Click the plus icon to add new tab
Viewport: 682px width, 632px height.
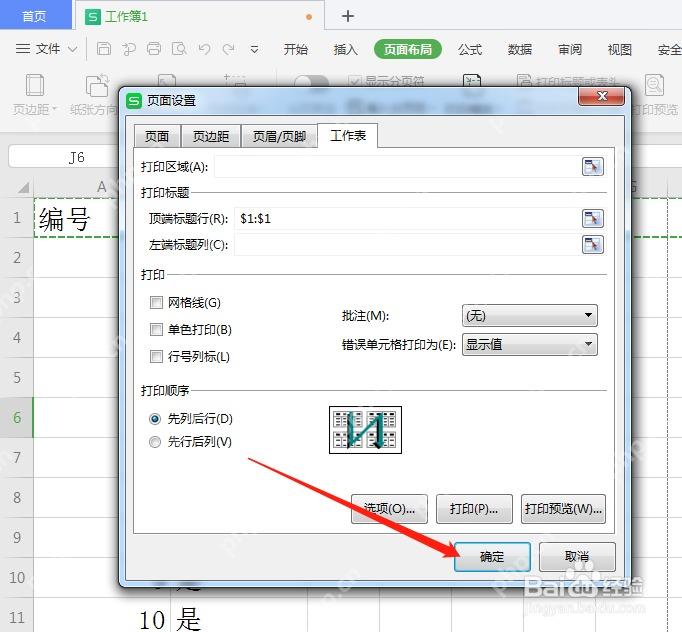348,16
